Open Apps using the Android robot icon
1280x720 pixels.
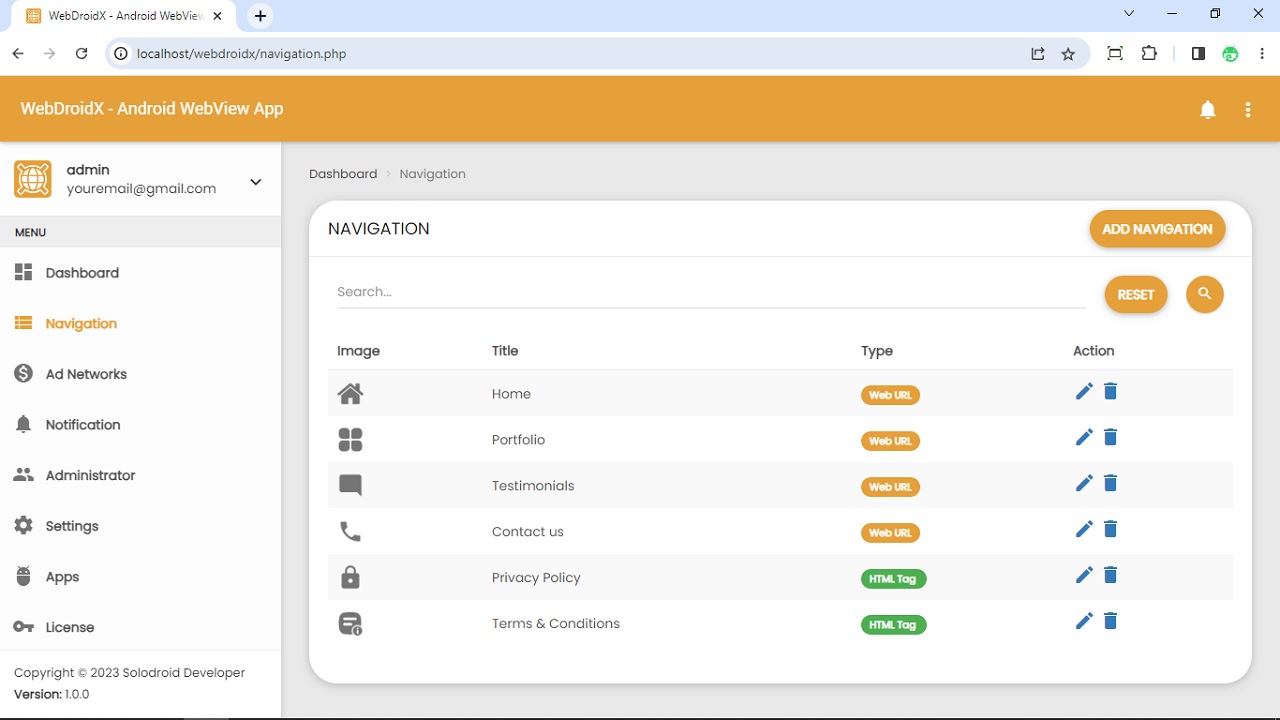(x=23, y=576)
